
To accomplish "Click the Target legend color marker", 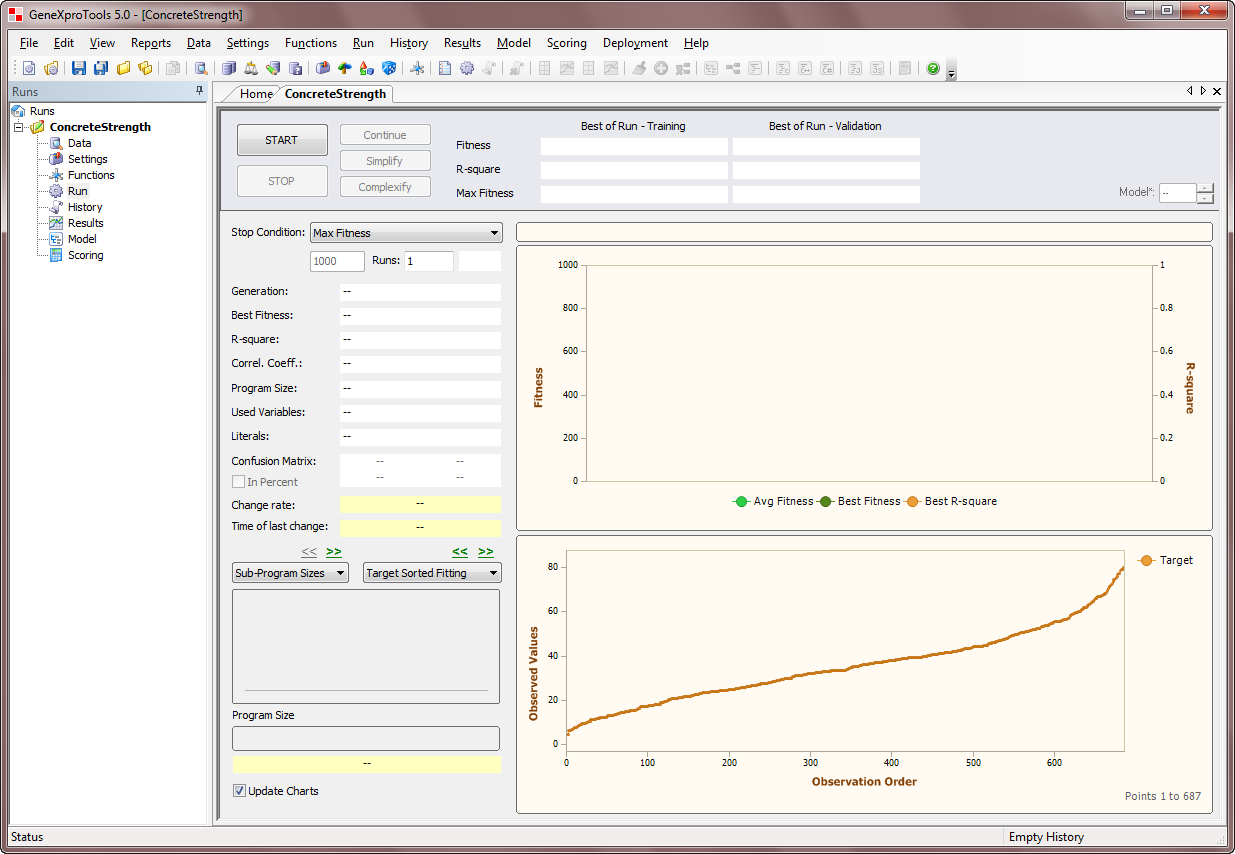I will 1146,561.
